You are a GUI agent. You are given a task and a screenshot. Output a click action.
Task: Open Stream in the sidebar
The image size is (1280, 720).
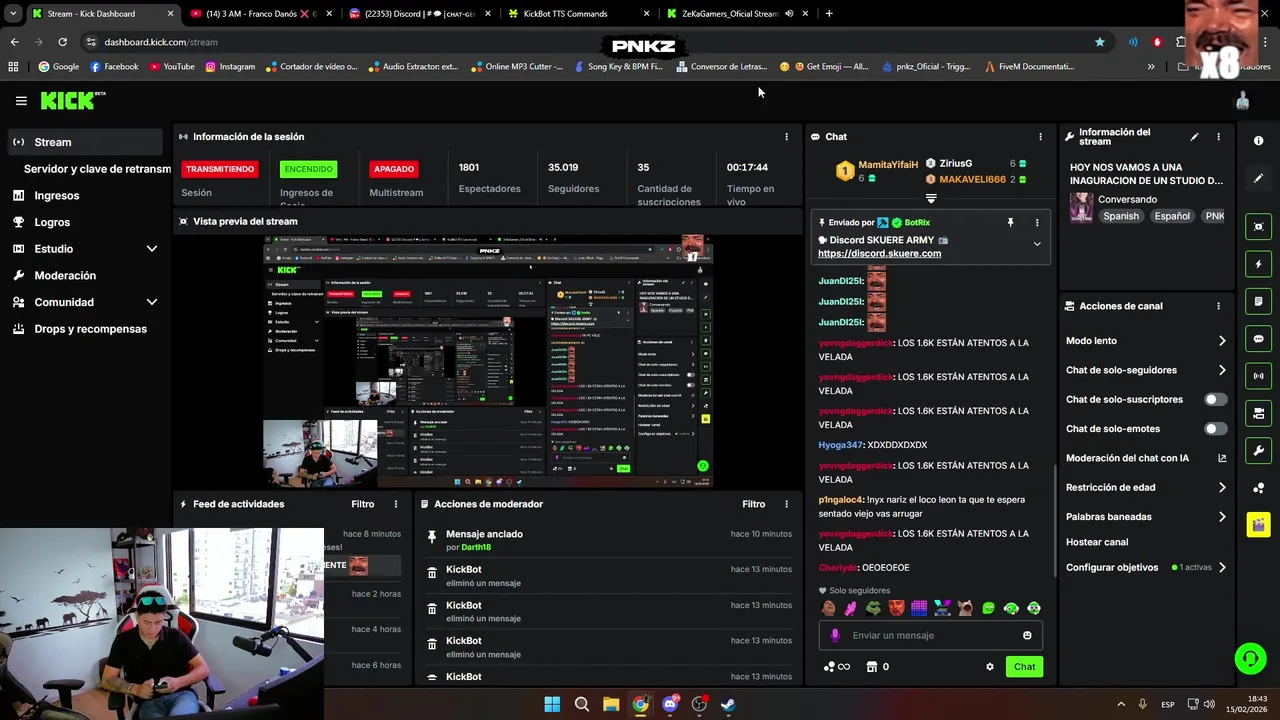(85, 142)
